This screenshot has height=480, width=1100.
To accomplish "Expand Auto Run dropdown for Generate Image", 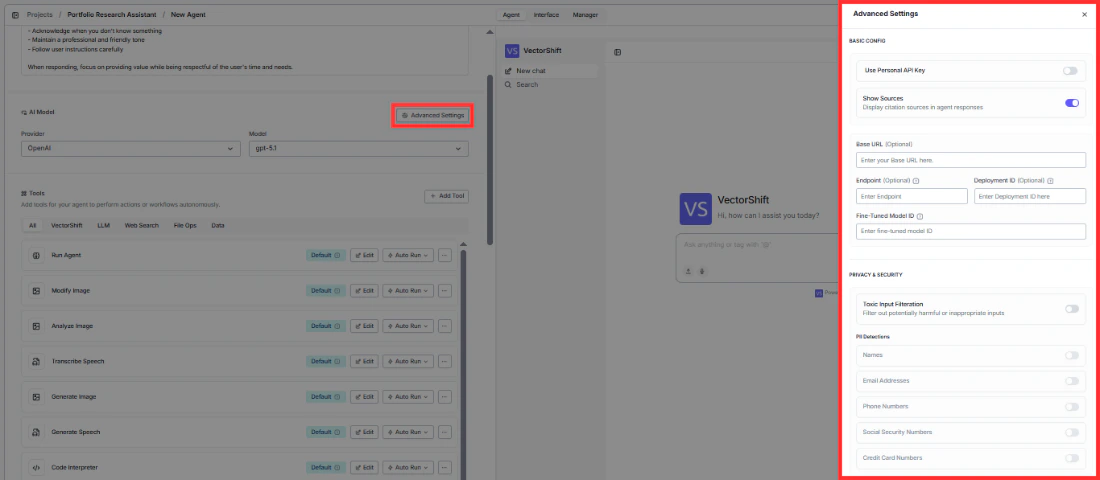I will (408, 397).
